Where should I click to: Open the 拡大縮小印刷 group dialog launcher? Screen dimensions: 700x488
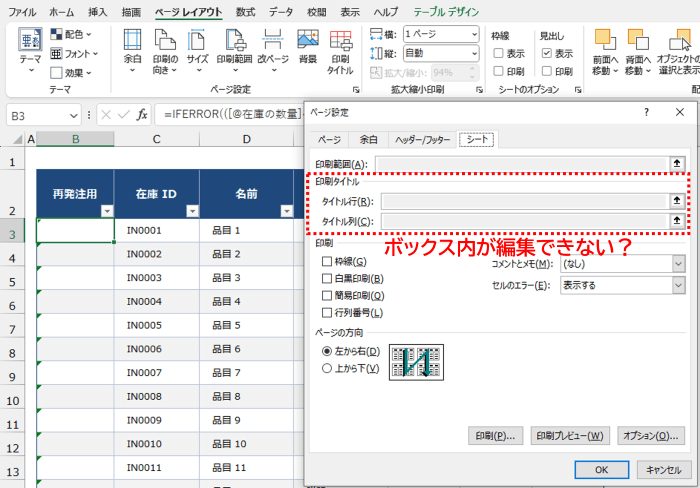(479, 90)
